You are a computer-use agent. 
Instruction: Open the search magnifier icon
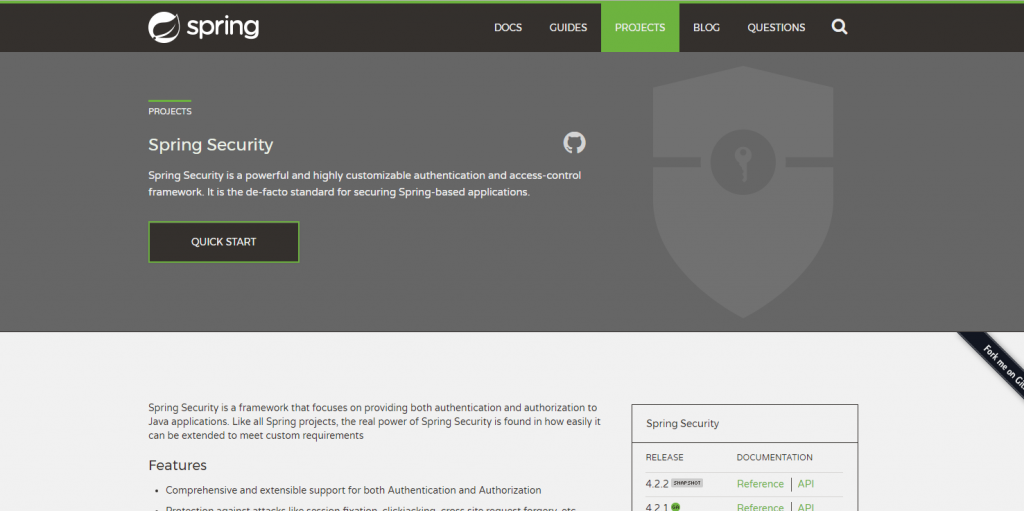(839, 27)
